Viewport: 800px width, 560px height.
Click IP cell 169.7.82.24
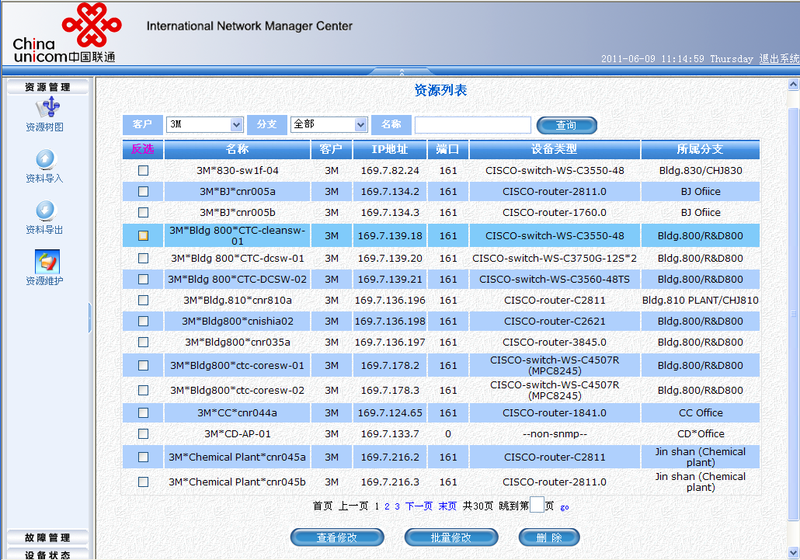tap(390, 170)
